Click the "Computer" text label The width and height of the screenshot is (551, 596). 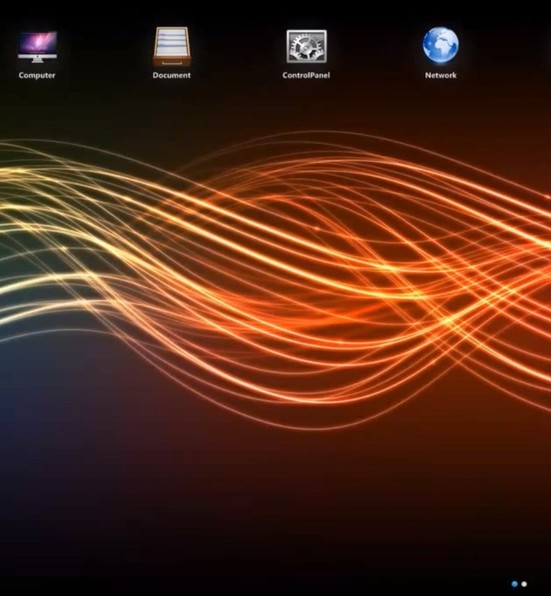(x=37, y=75)
